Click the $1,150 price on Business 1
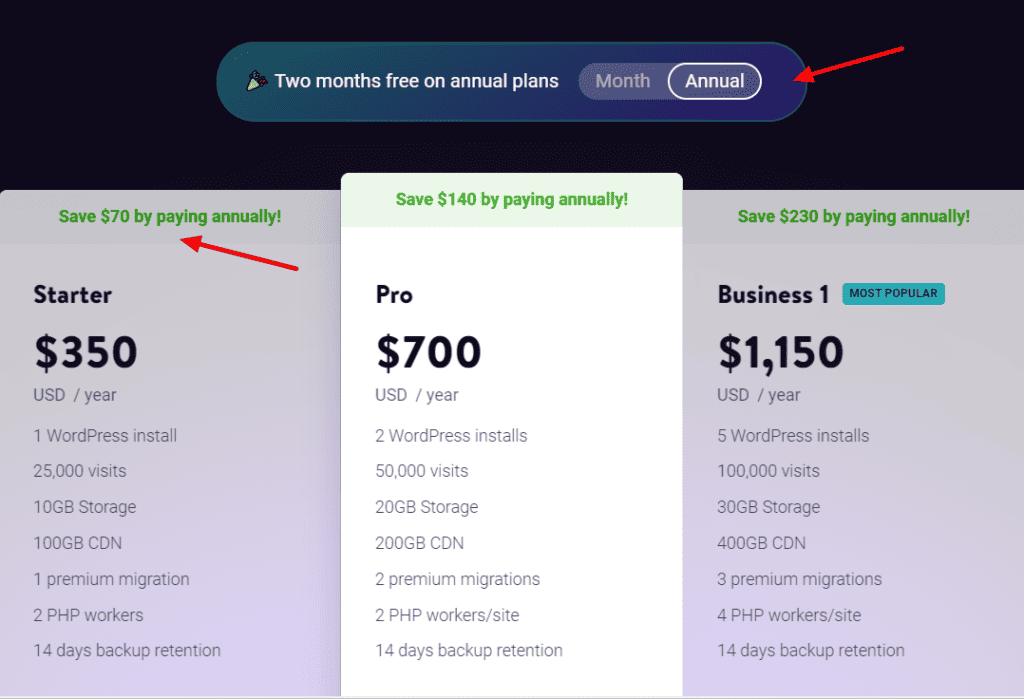This screenshot has width=1024, height=699. click(x=780, y=352)
